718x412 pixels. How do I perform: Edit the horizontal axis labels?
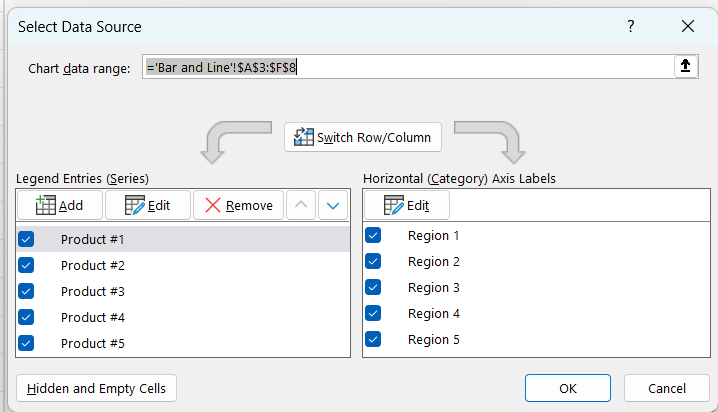[x=407, y=206]
